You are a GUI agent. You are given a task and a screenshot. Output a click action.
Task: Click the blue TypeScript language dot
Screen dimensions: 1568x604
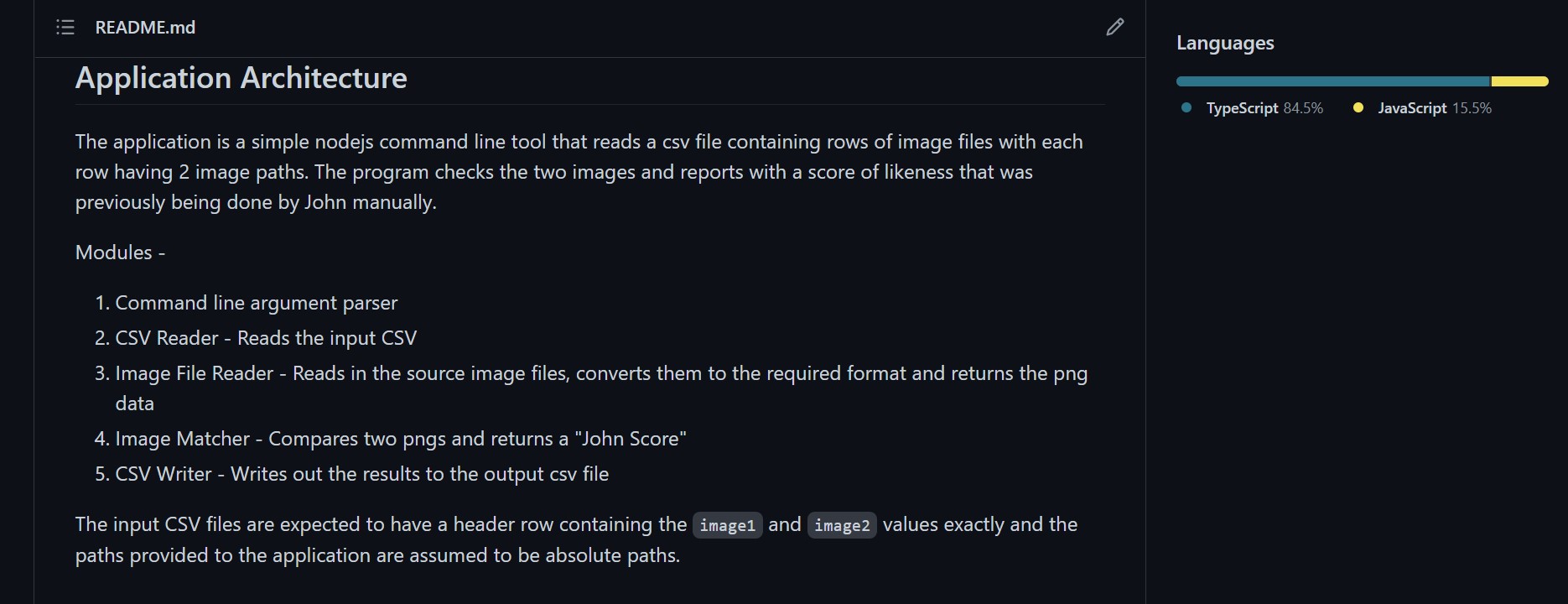coord(1186,108)
